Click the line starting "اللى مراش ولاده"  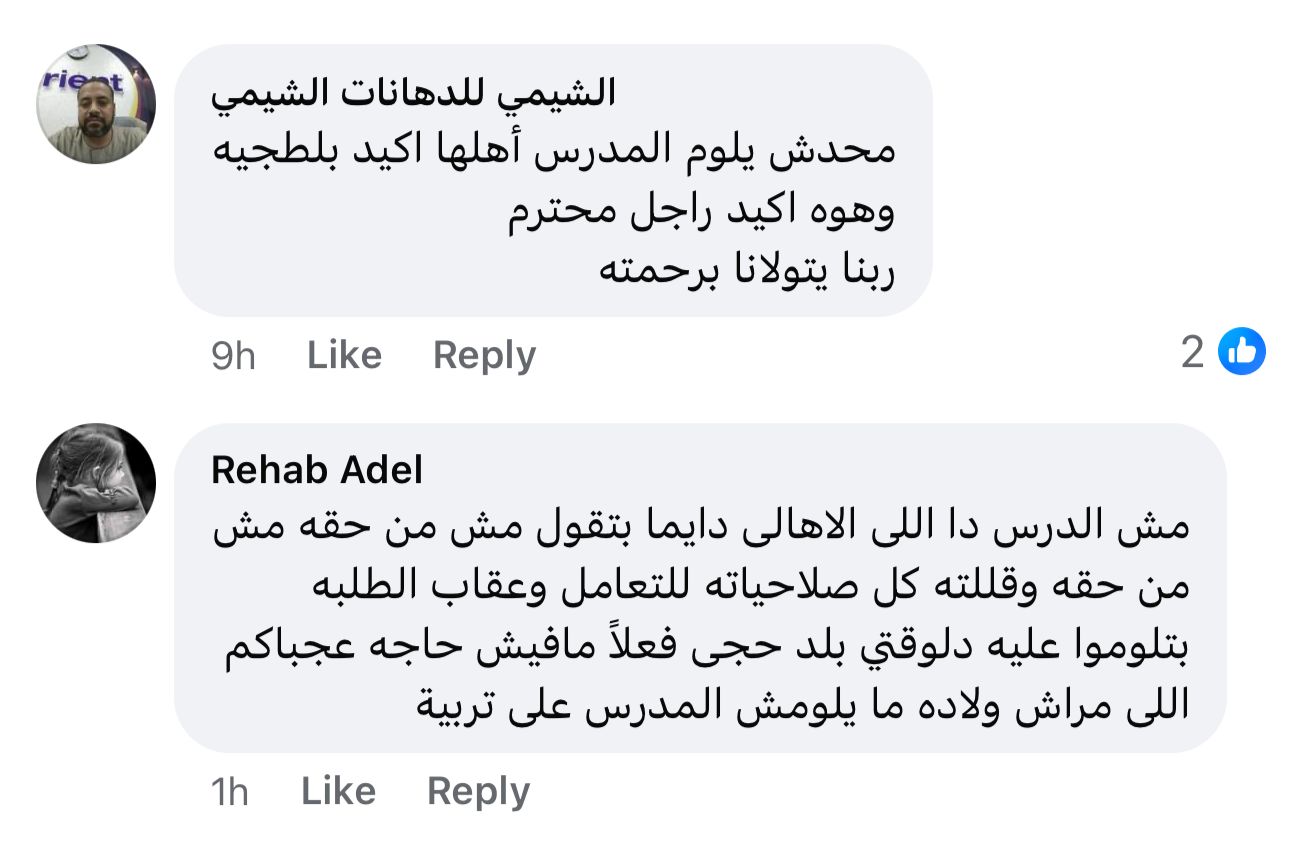[x=802, y=706]
